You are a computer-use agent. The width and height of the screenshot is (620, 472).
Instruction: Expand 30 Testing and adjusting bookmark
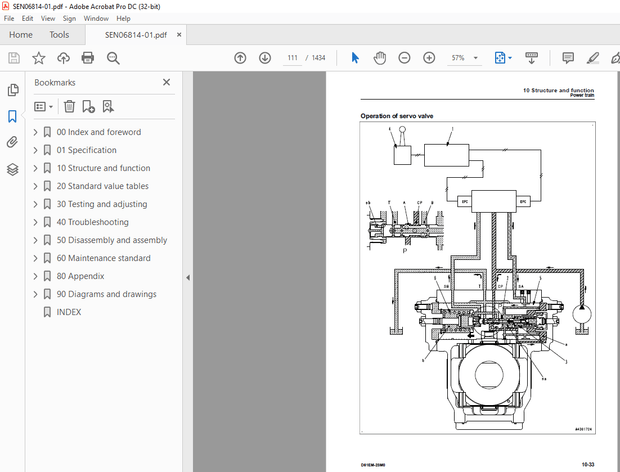35,204
